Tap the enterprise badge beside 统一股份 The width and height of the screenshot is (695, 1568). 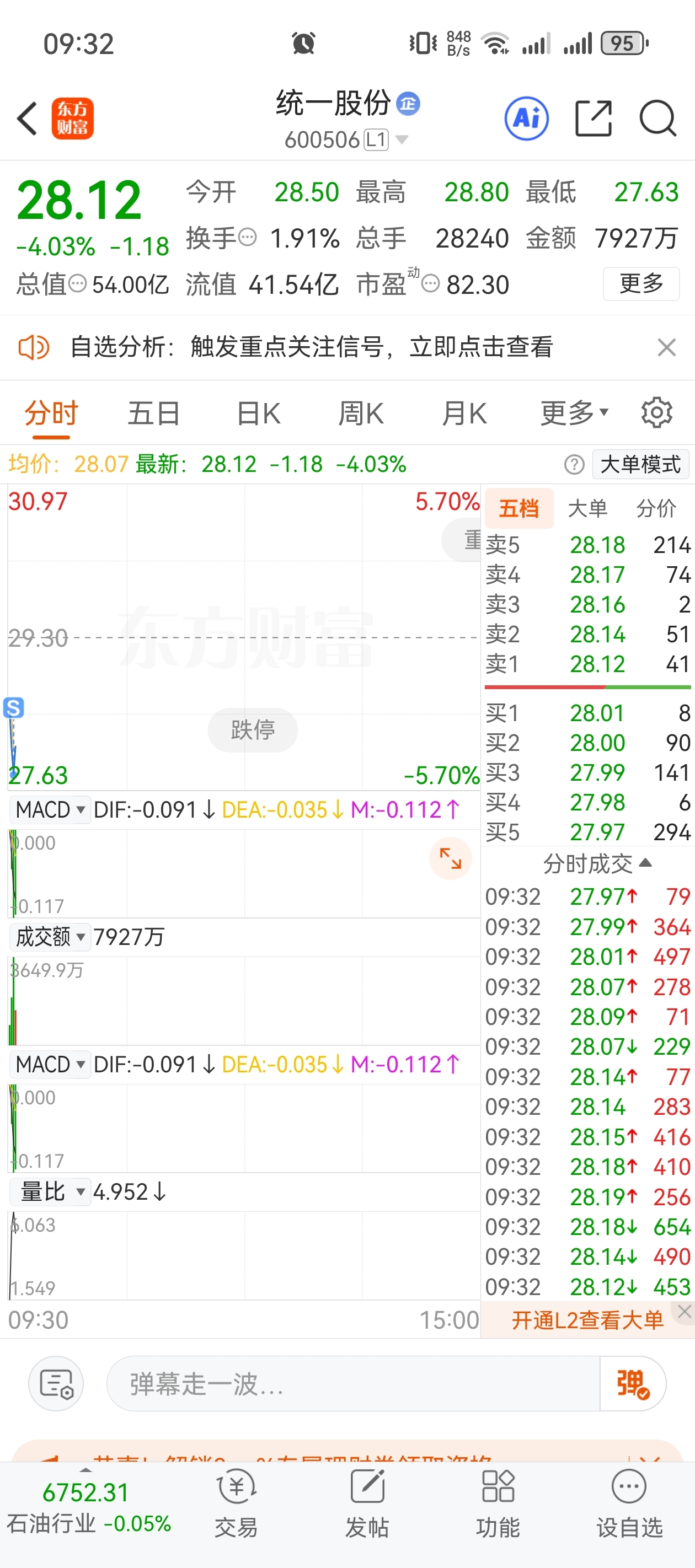[408, 104]
